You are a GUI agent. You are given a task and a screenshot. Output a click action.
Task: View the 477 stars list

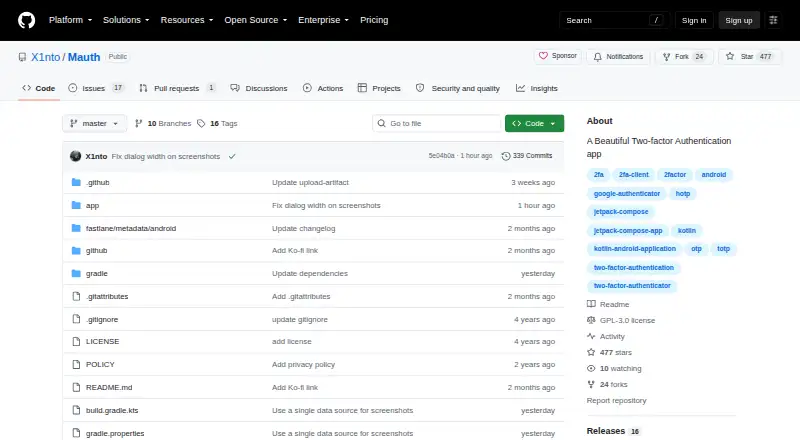coord(609,353)
